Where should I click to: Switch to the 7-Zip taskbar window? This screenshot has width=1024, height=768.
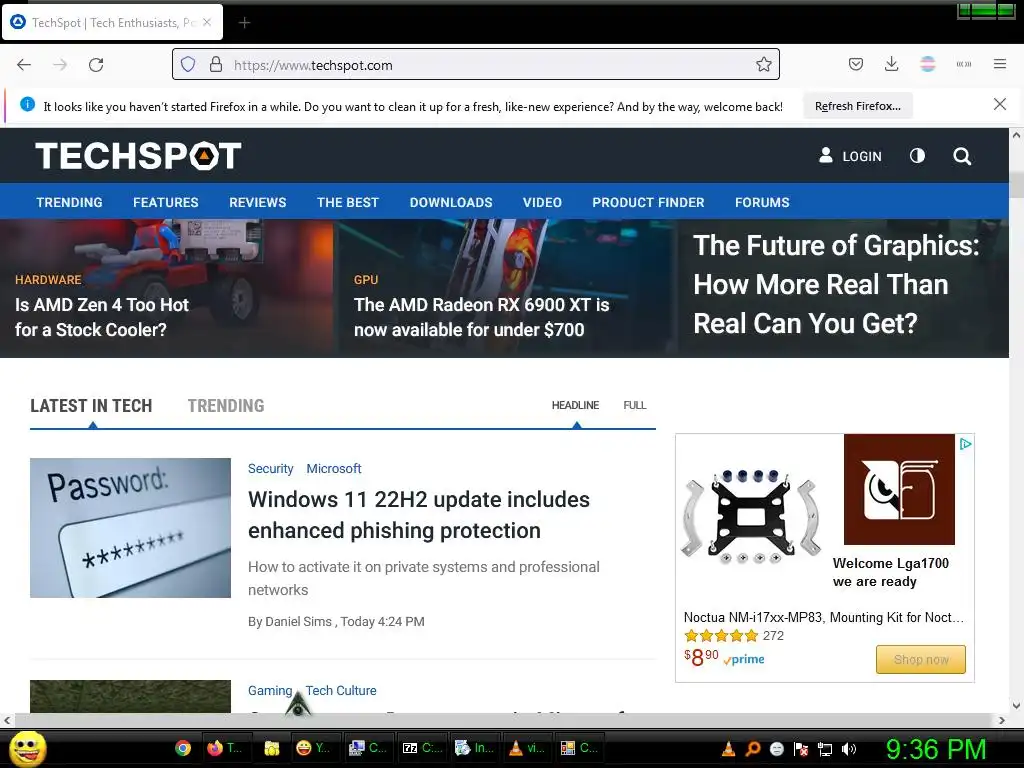422,748
